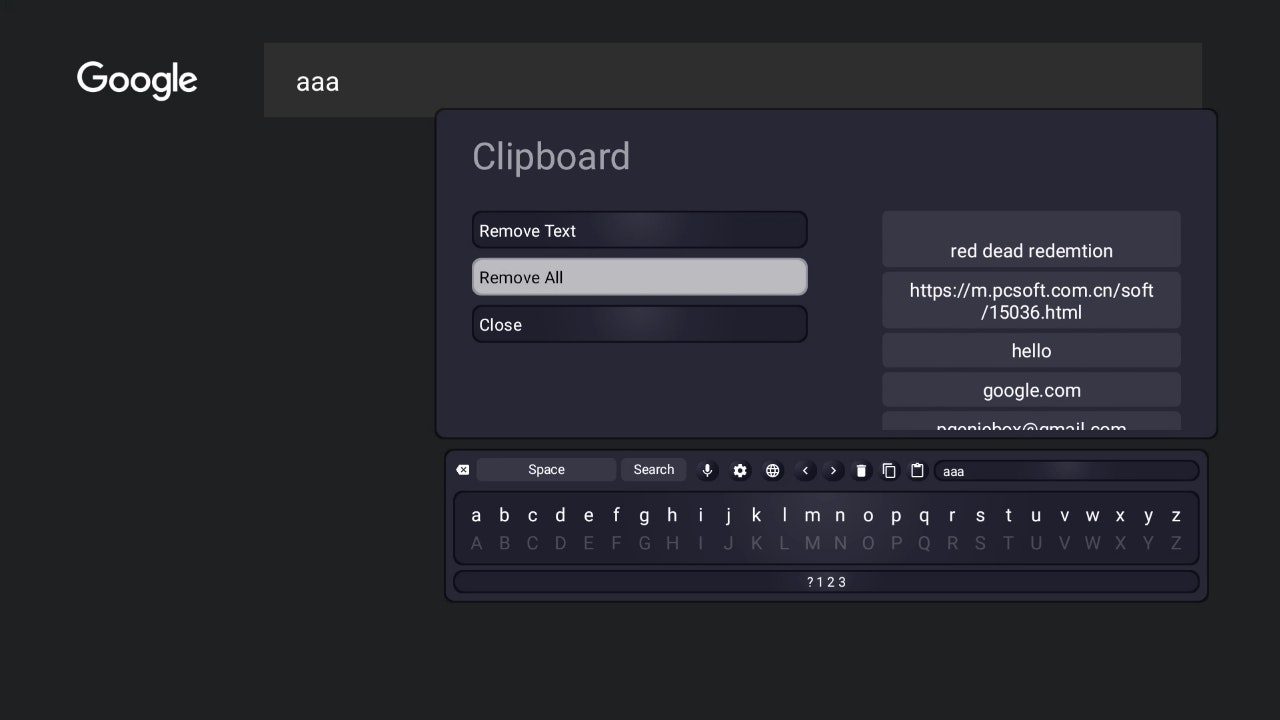Tap the lowercase c key
The image size is (1280, 720).
(x=532, y=516)
